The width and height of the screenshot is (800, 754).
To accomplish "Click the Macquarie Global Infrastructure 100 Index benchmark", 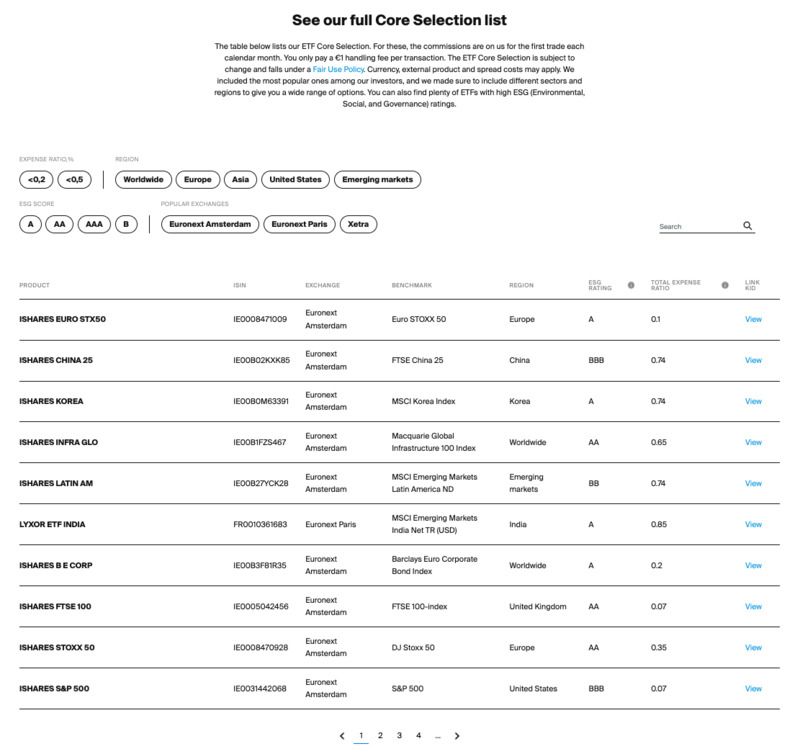I will (434, 442).
